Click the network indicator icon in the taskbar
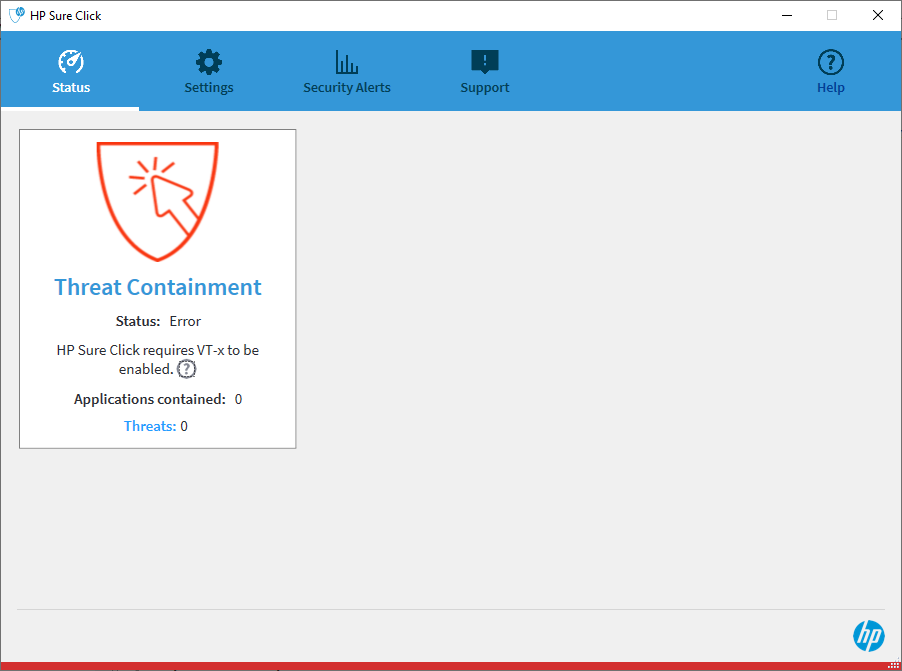902x671 pixels. (893, 665)
